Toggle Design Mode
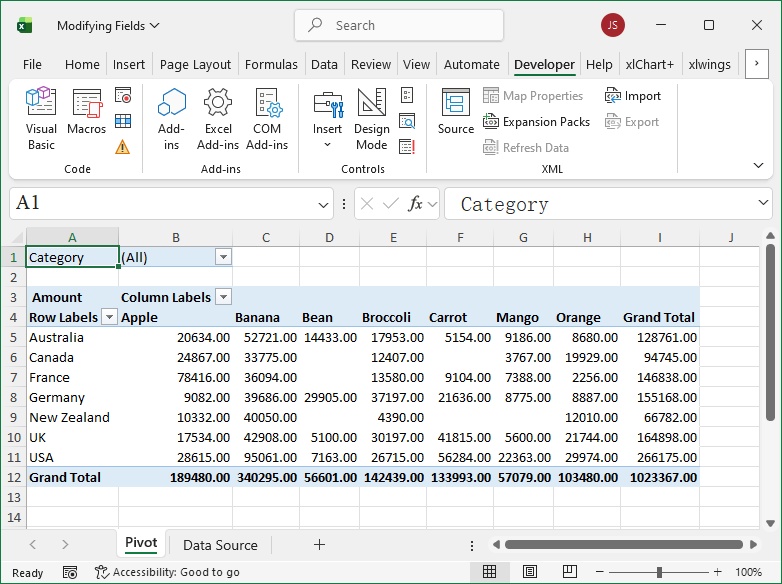The width and height of the screenshot is (782, 584). 372,119
